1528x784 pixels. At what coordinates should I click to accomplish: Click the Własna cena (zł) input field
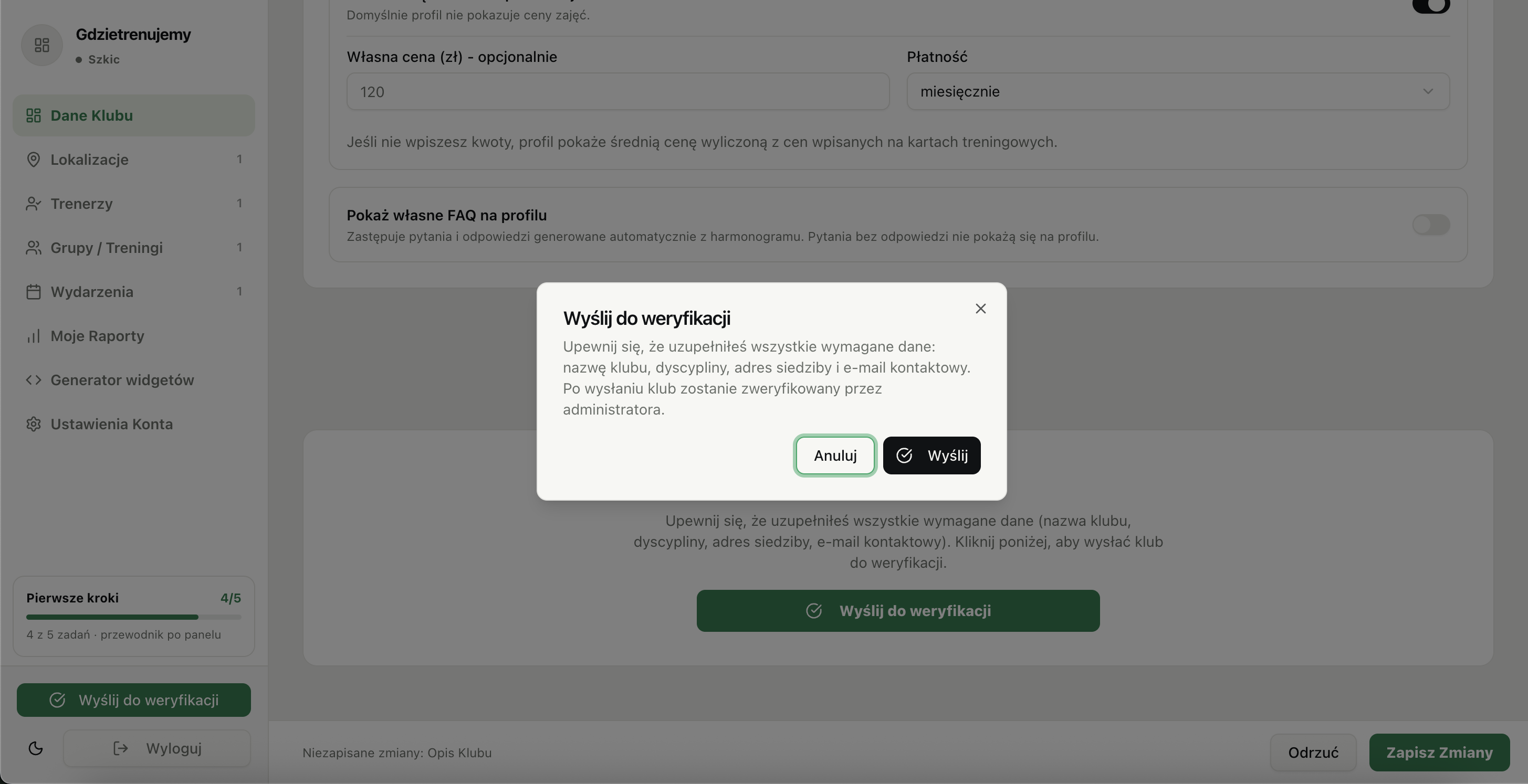point(618,91)
